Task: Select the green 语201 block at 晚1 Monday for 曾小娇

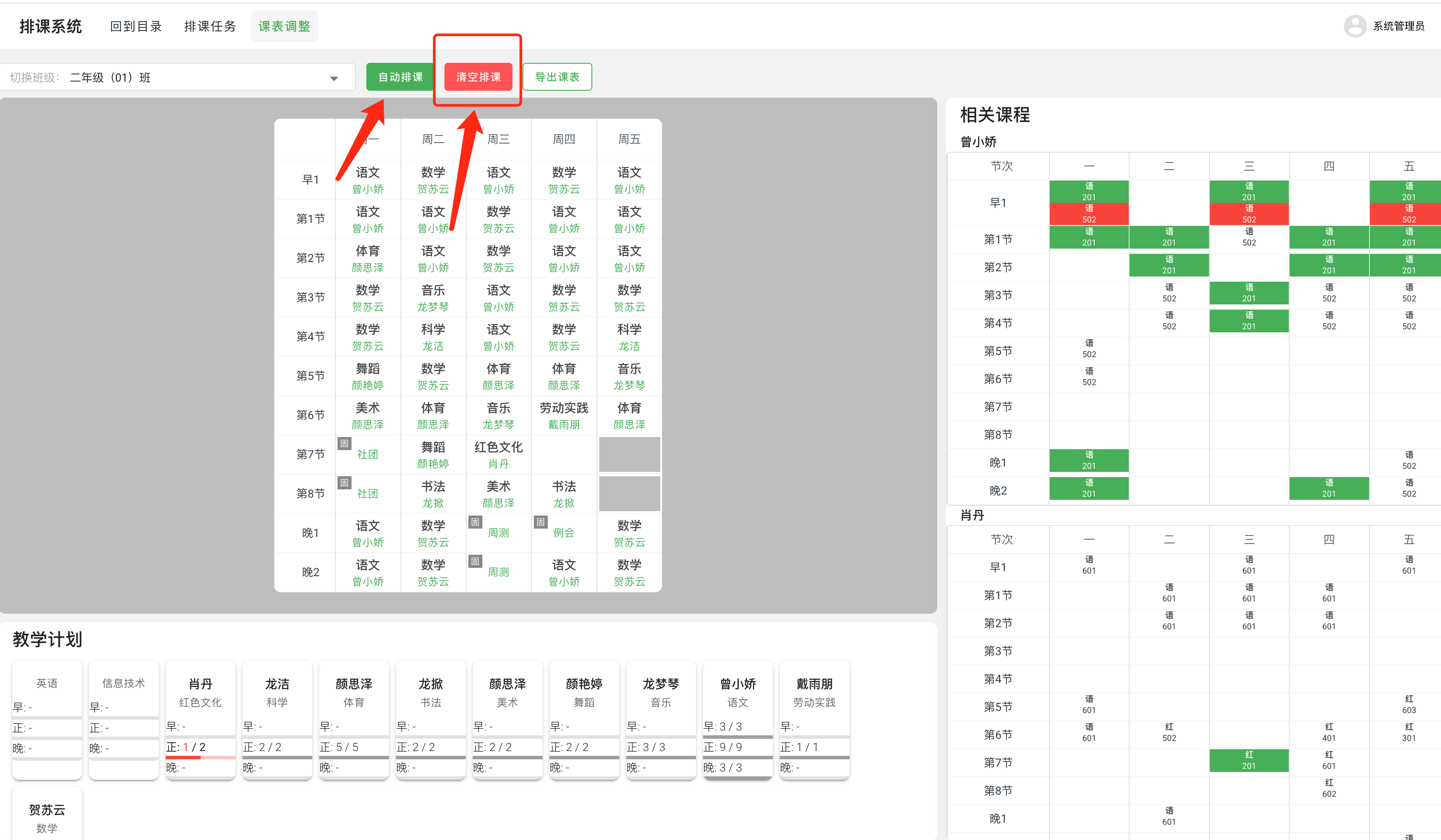Action: pyautogui.click(x=1089, y=461)
